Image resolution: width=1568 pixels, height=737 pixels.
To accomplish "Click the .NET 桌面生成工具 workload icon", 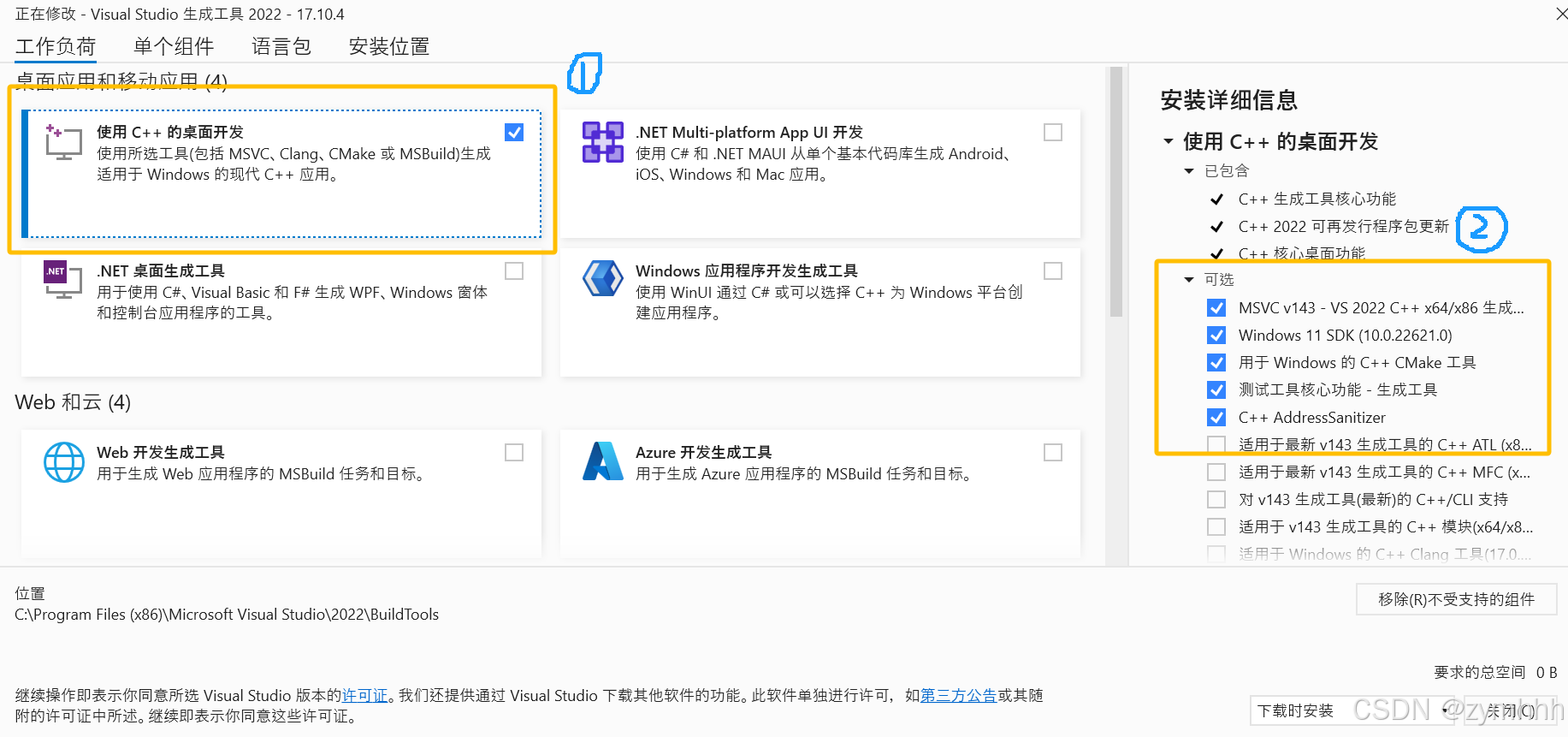I will 63,280.
